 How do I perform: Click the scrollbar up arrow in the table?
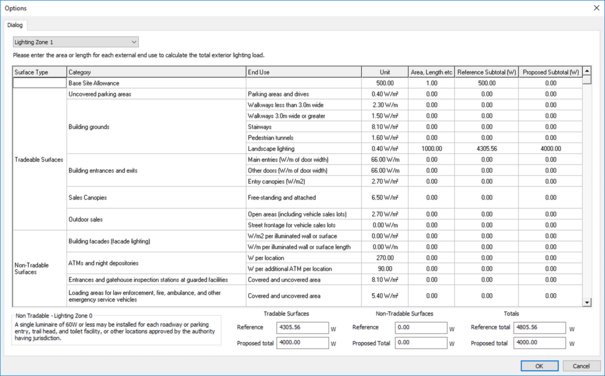point(587,71)
